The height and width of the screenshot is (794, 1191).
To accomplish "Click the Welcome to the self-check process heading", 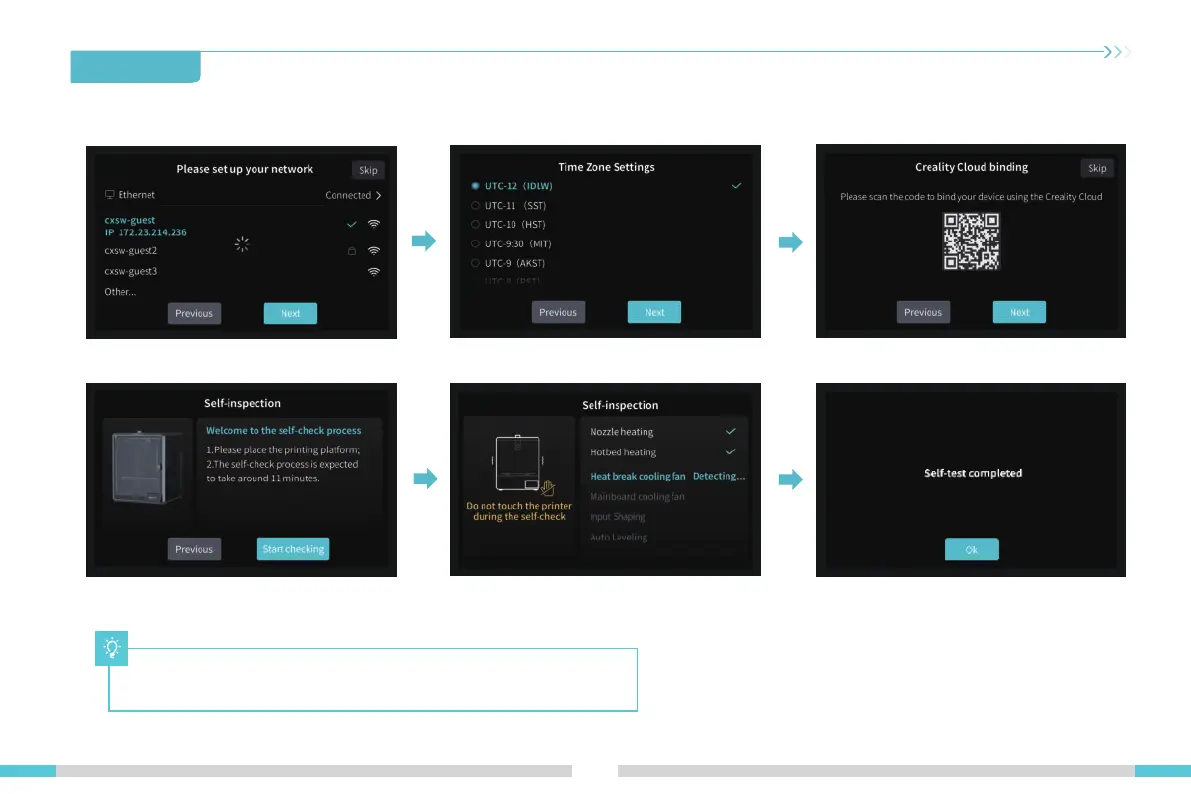I will click(283, 431).
